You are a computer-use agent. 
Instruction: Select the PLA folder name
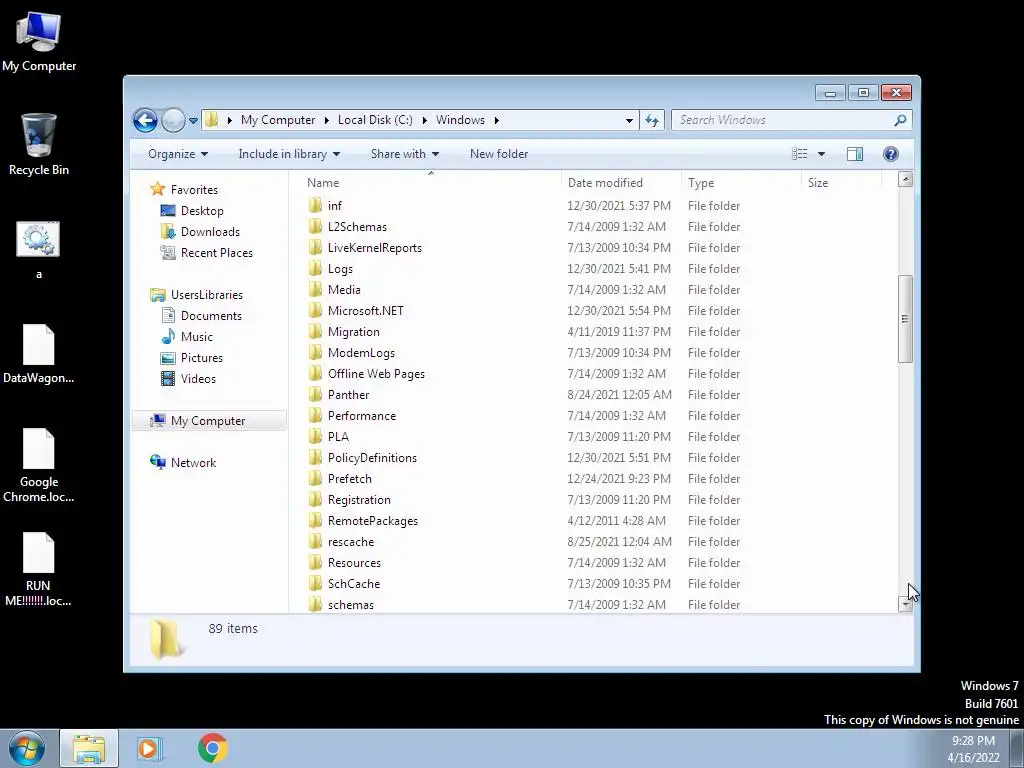pyautogui.click(x=338, y=437)
